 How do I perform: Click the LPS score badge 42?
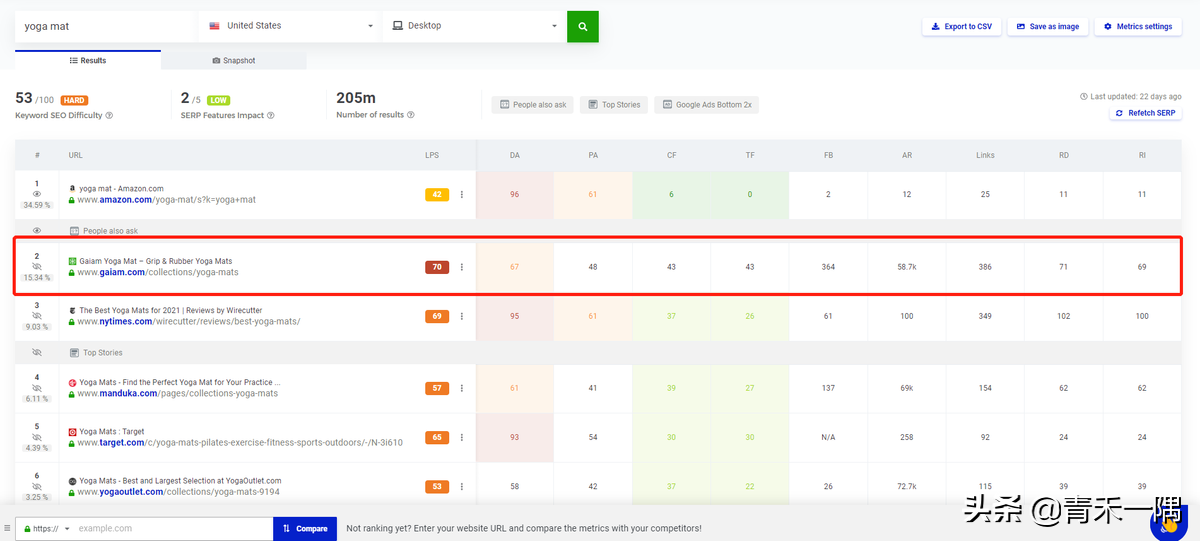[437, 195]
